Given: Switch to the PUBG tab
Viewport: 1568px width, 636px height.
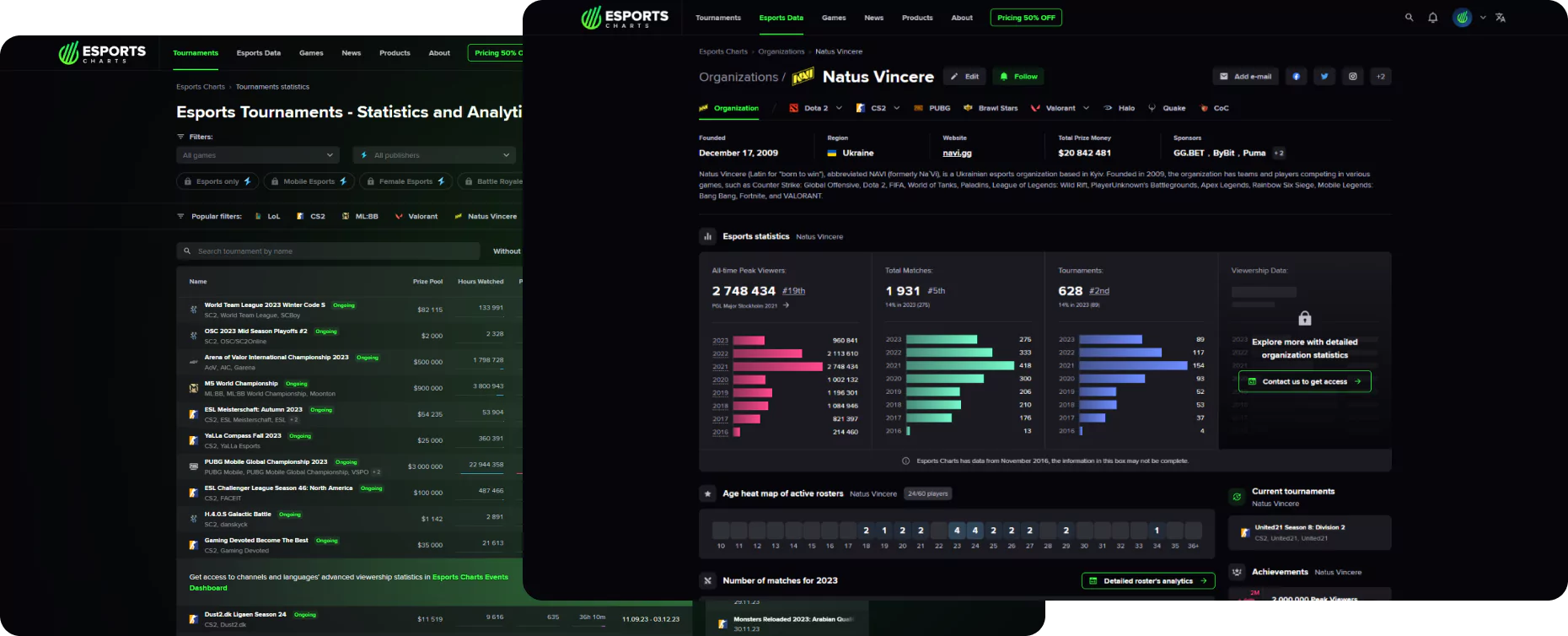Looking at the screenshot, I should click(932, 108).
